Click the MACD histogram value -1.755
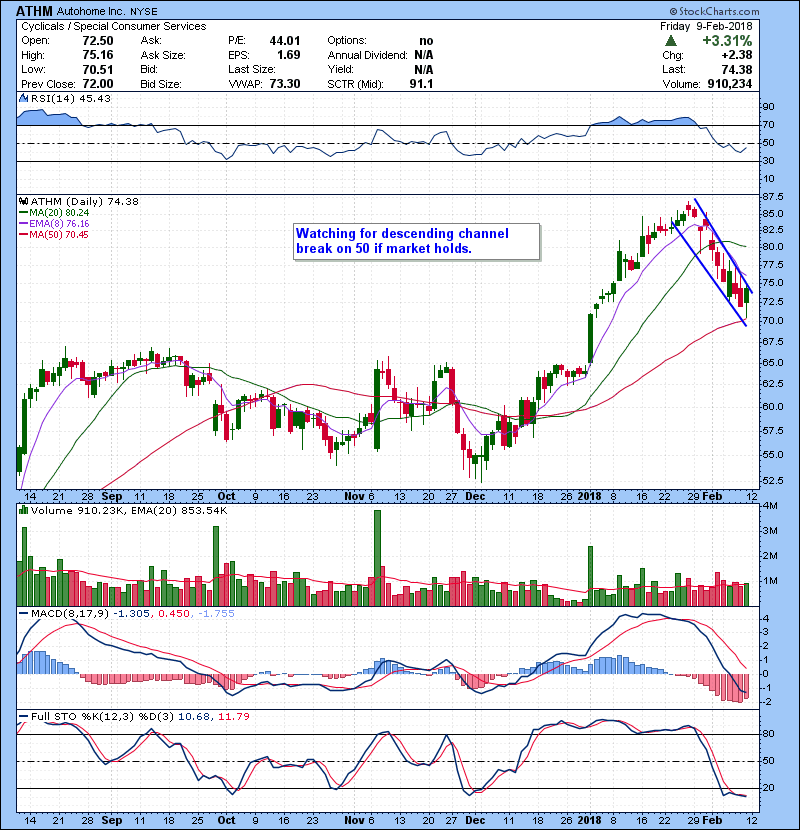Screen dimensions: 800x830 (x=216, y=614)
